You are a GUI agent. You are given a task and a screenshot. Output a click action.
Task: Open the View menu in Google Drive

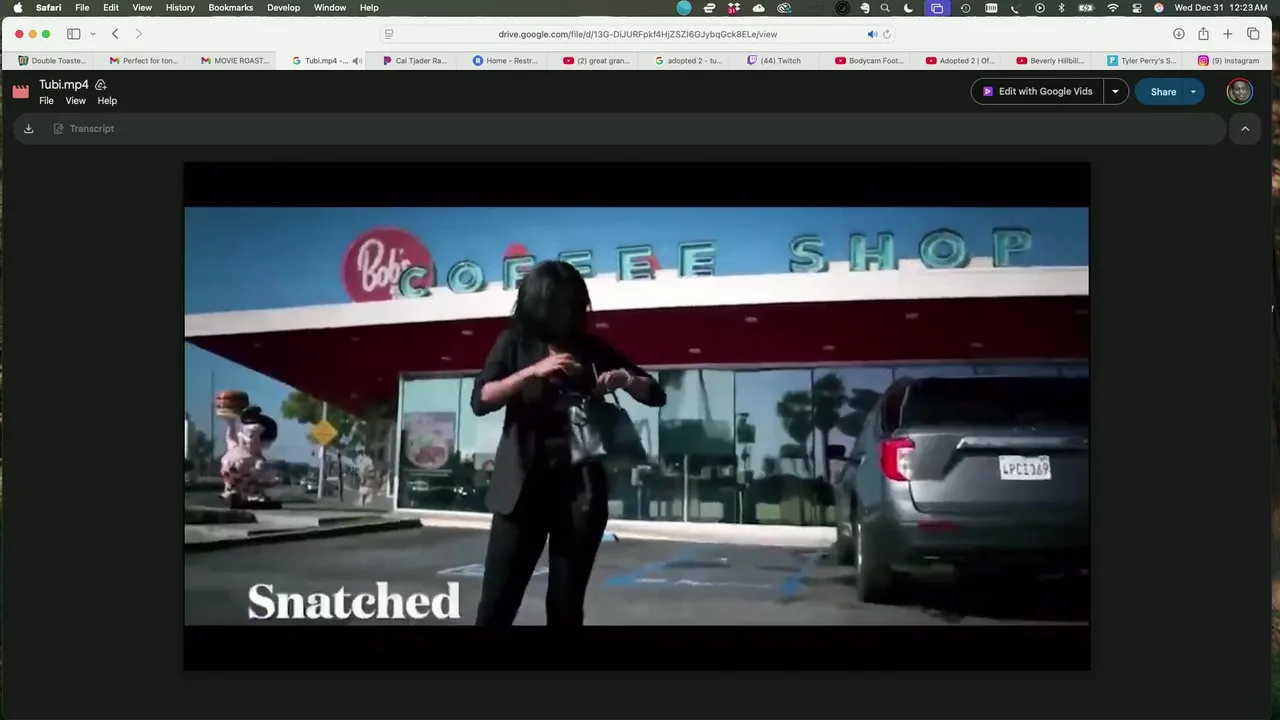75,101
